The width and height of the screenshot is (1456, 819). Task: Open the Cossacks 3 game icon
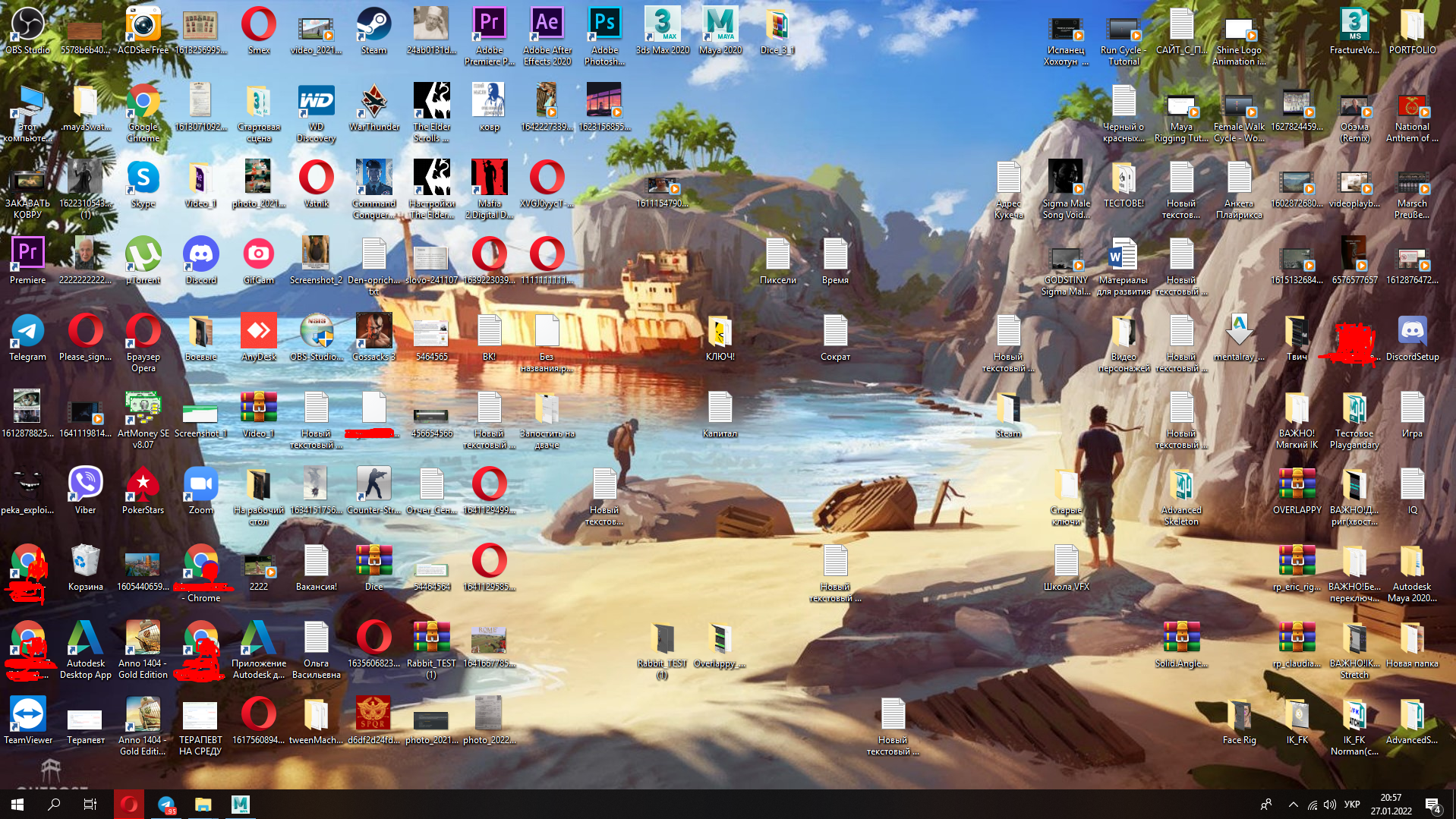pyautogui.click(x=373, y=337)
